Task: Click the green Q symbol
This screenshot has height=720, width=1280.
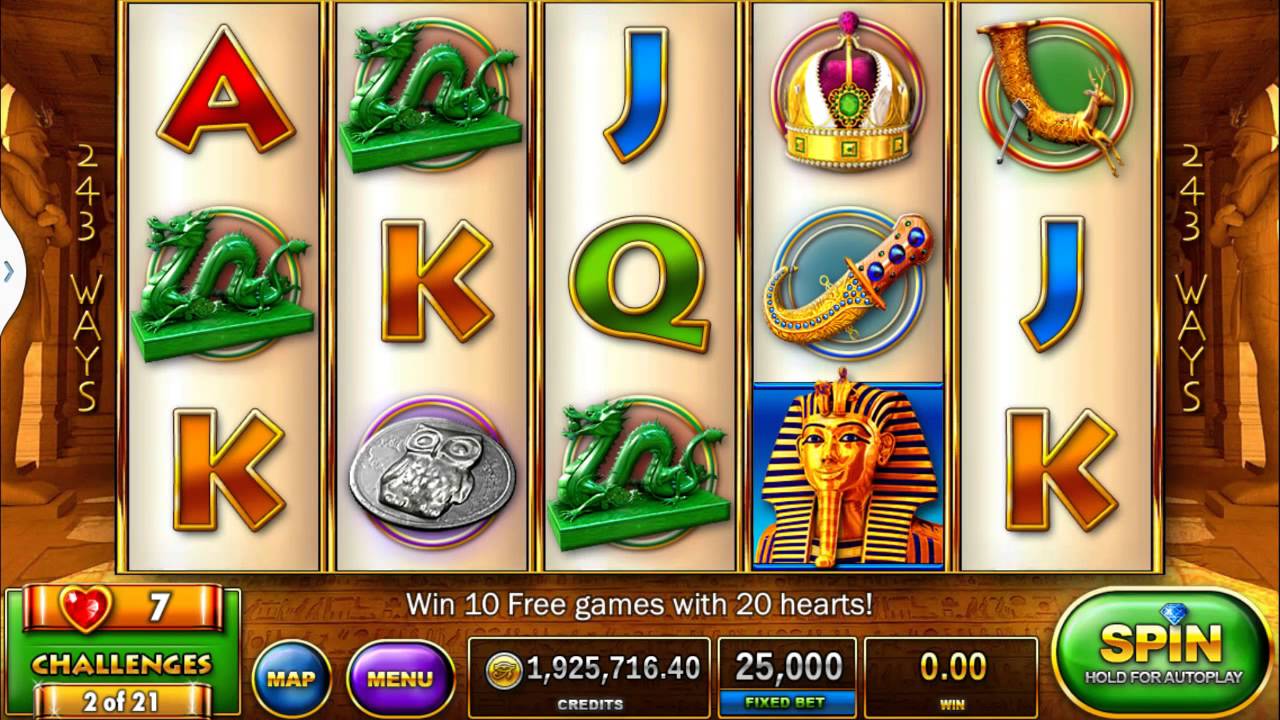Action: [x=640, y=284]
